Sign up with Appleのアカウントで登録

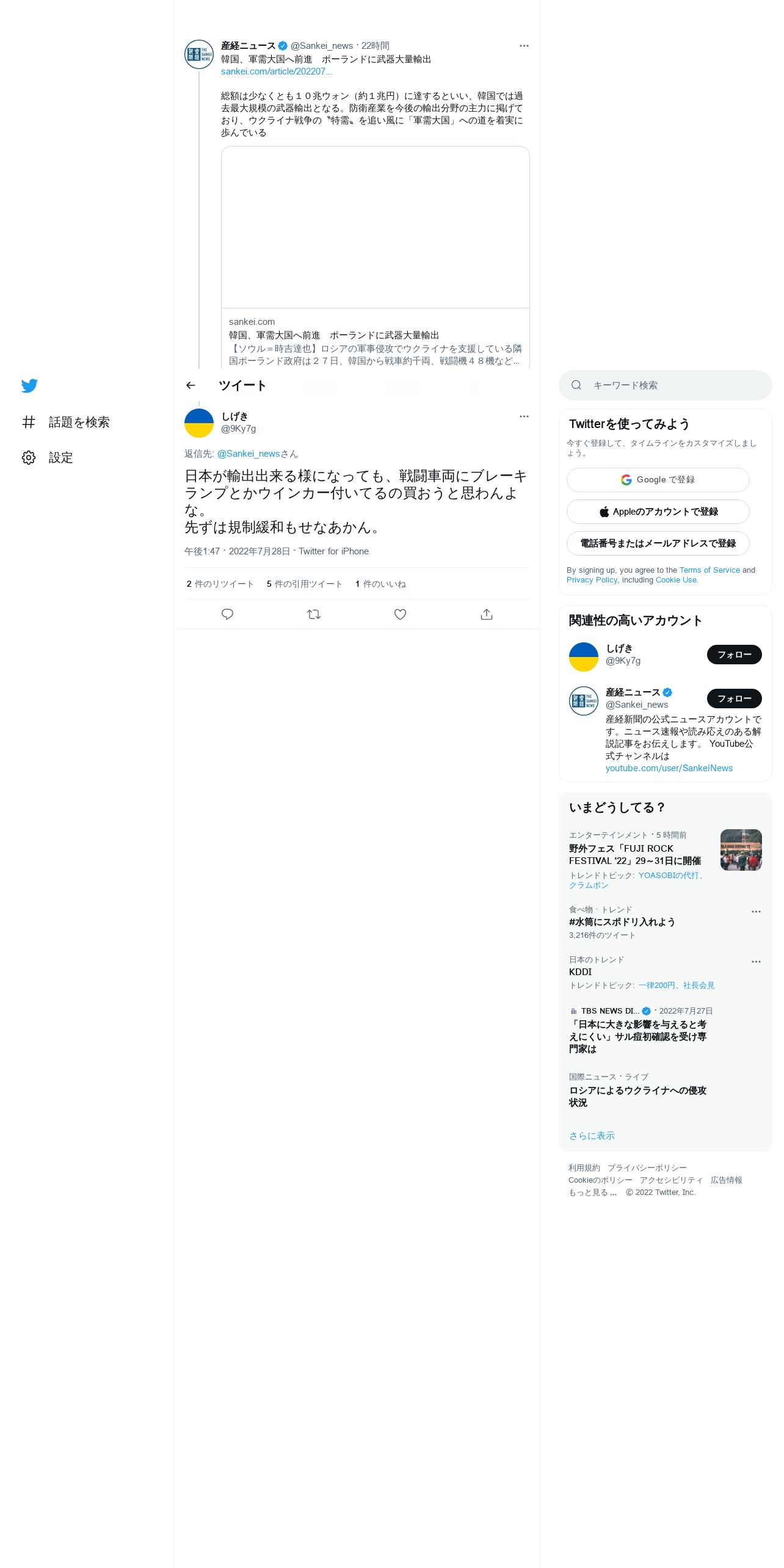[658, 512]
